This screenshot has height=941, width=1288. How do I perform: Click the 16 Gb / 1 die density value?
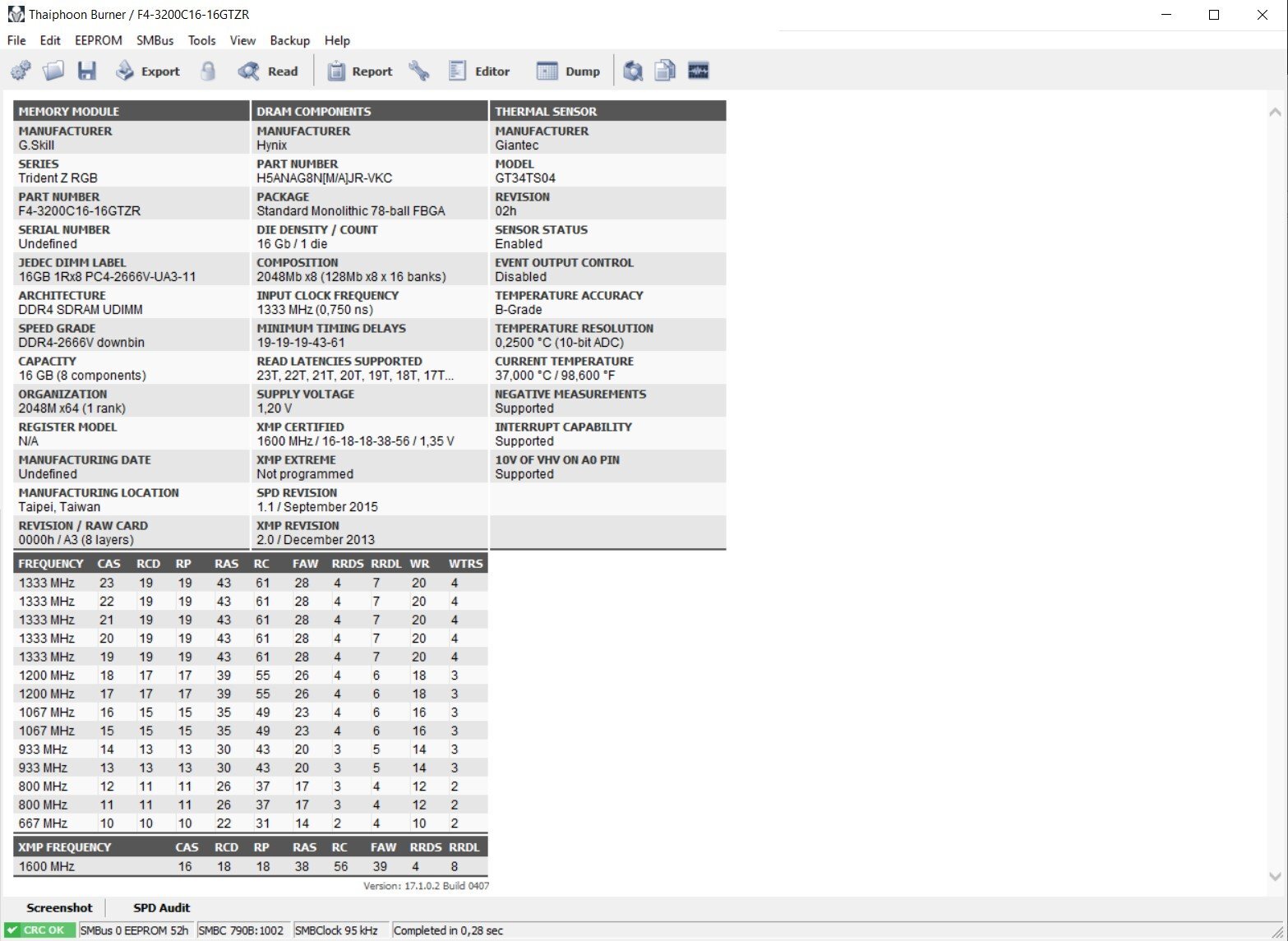tap(292, 244)
